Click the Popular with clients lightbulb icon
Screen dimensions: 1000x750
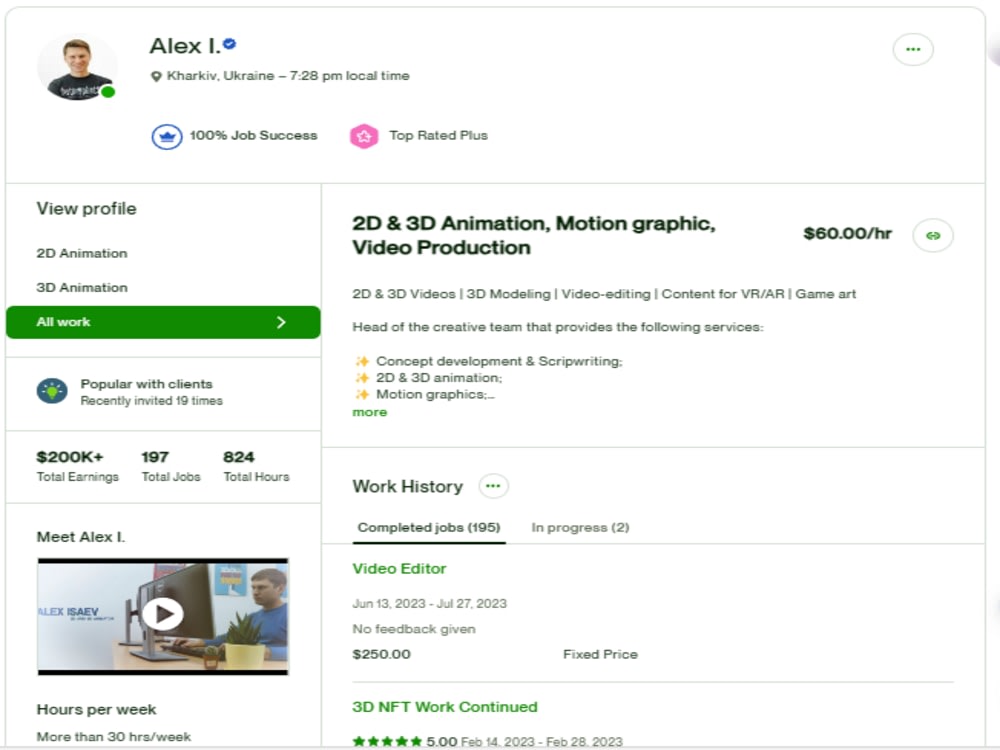tap(47, 389)
